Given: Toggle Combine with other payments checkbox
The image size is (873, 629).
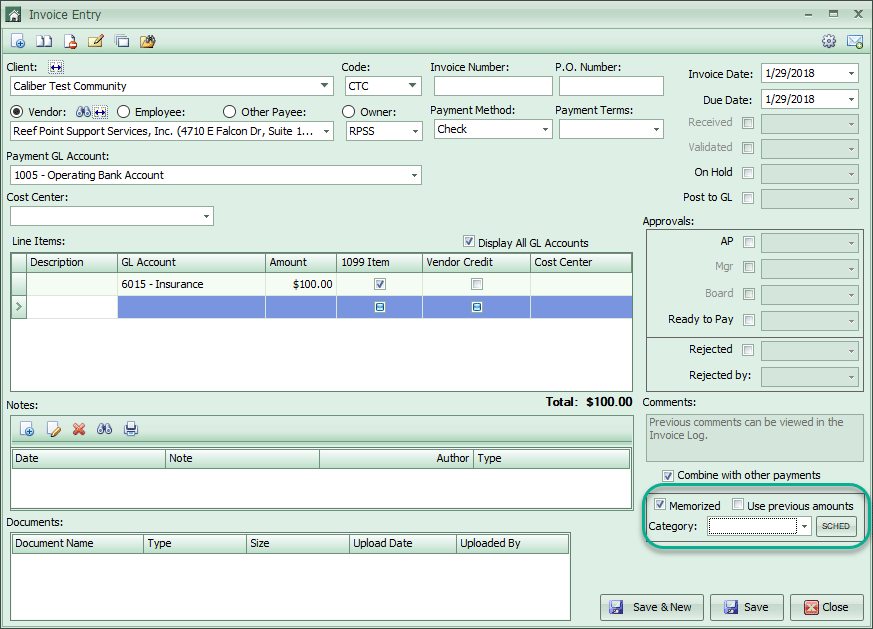Looking at the screenshot, I should click(x=668, y=475).
